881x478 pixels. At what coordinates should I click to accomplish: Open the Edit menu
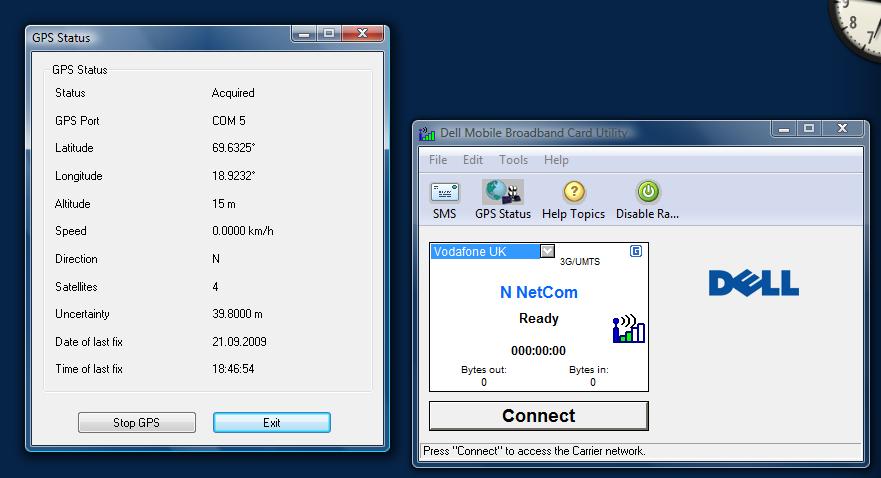[x=473, y=160]
